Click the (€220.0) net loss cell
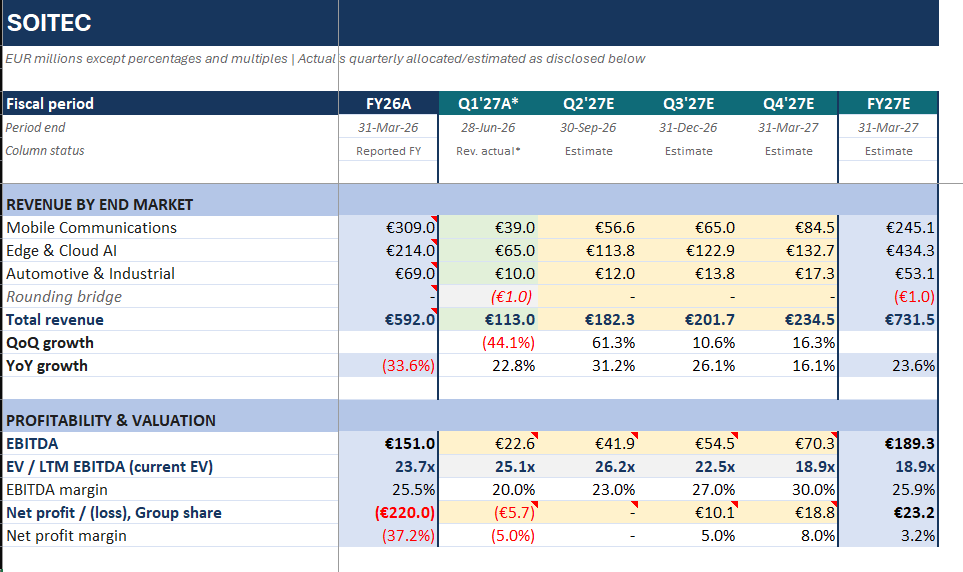 (388, 512)
